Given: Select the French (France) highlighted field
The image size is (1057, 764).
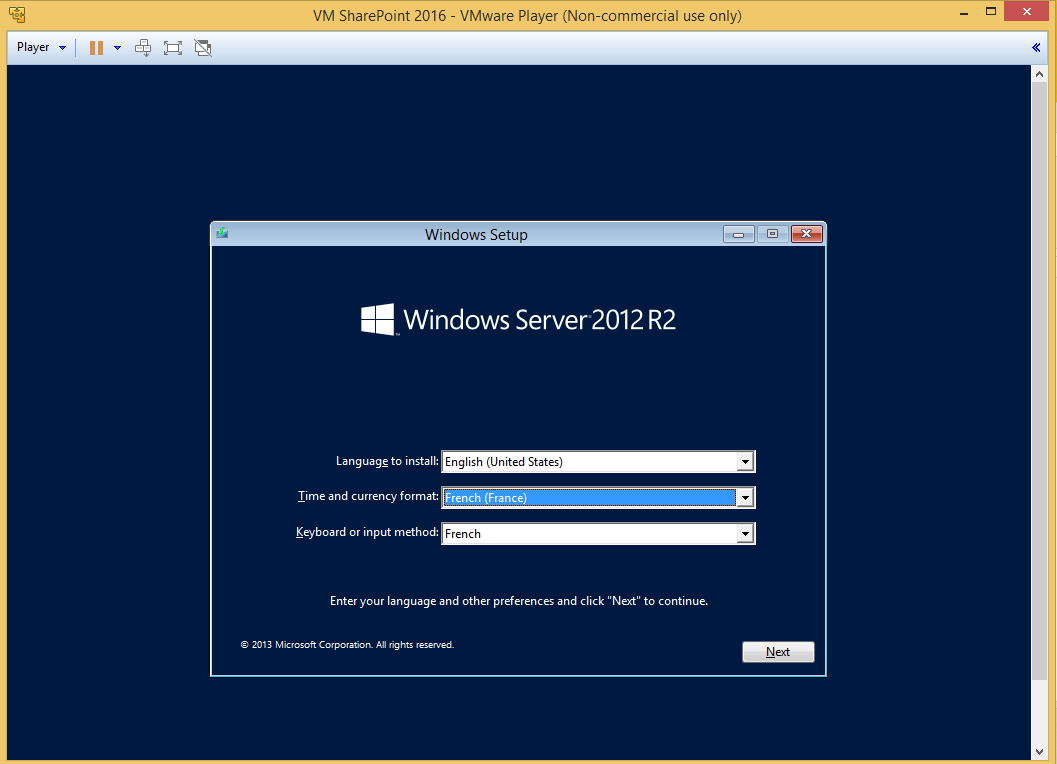Looking at the screenshot, I should tap(589, 498).
